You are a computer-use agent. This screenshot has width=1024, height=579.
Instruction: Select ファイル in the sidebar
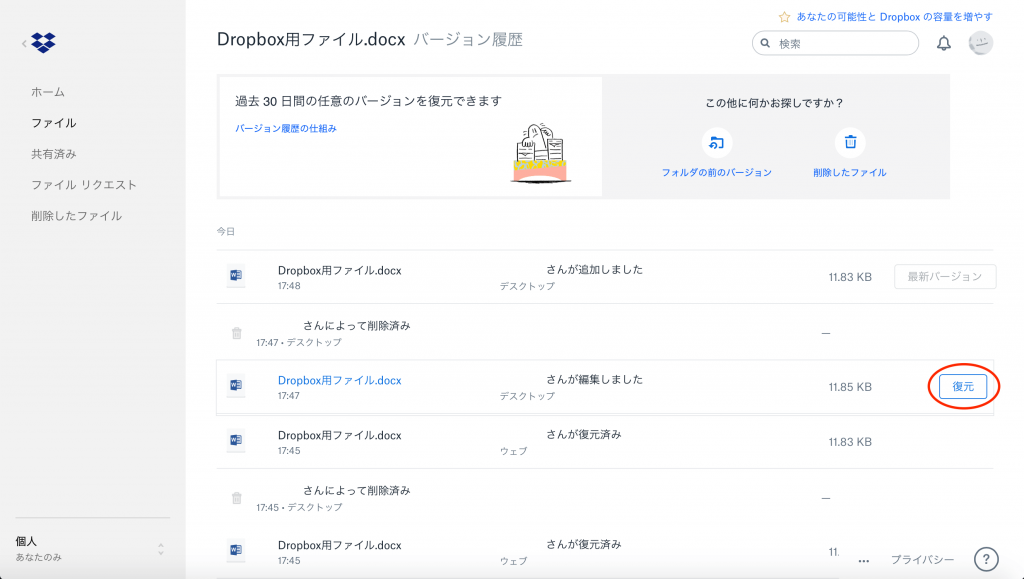coord(54,123)
